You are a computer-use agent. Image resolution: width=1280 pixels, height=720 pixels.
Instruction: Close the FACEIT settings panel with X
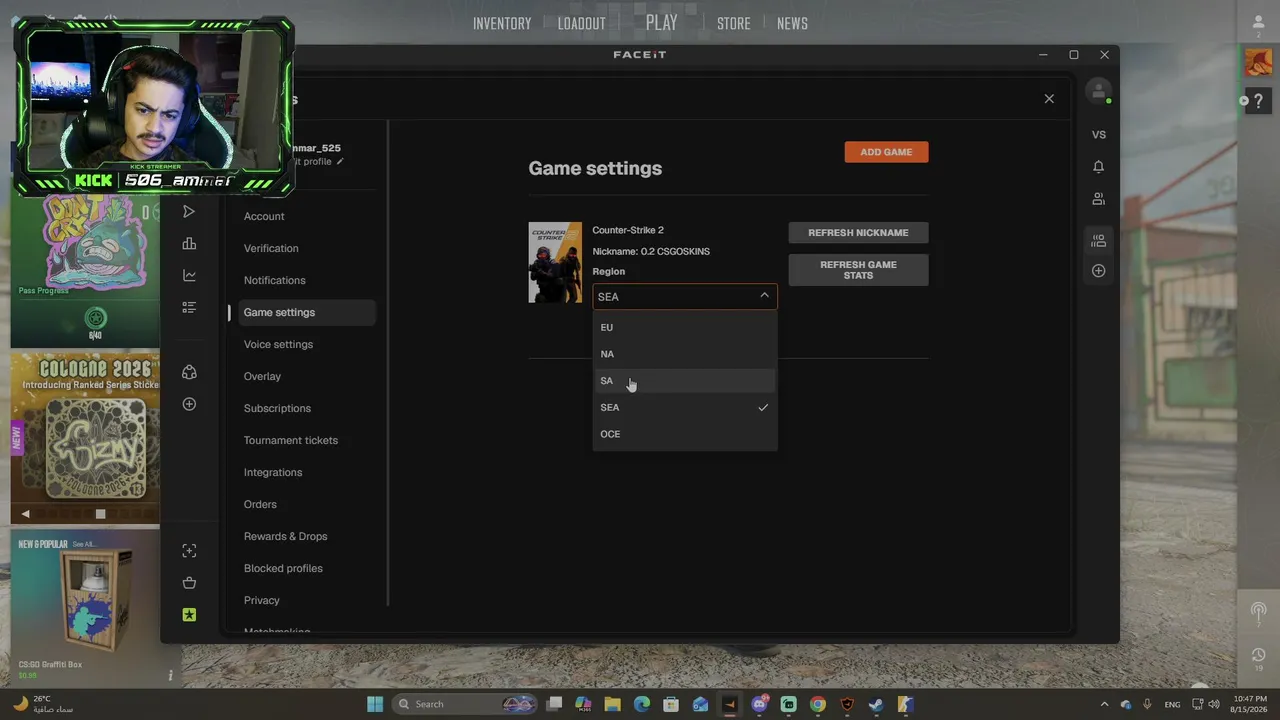(x=1049, y=99)
